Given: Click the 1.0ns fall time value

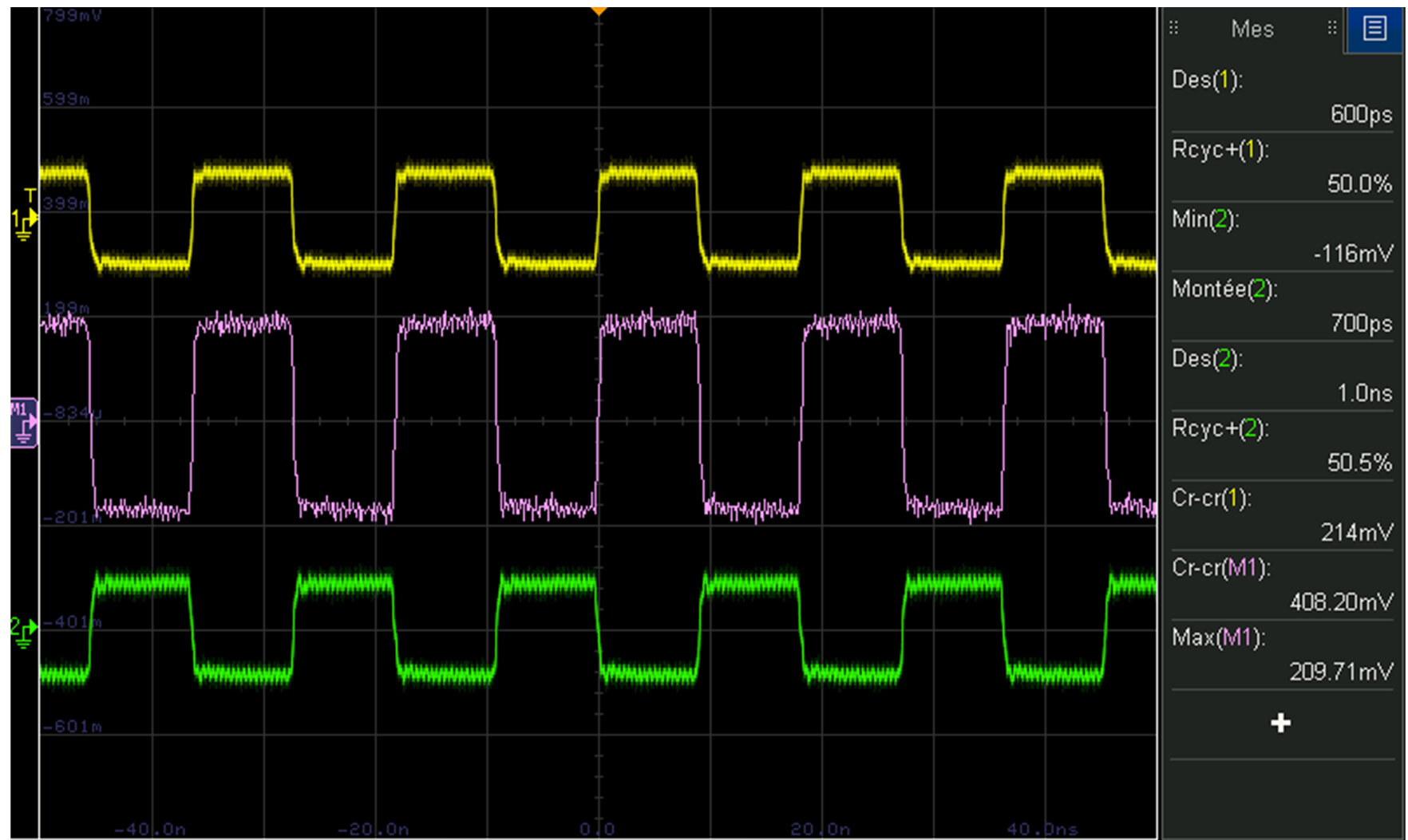Looking at the screenshot, I should pyautogui.click(x=1365, y=393).
